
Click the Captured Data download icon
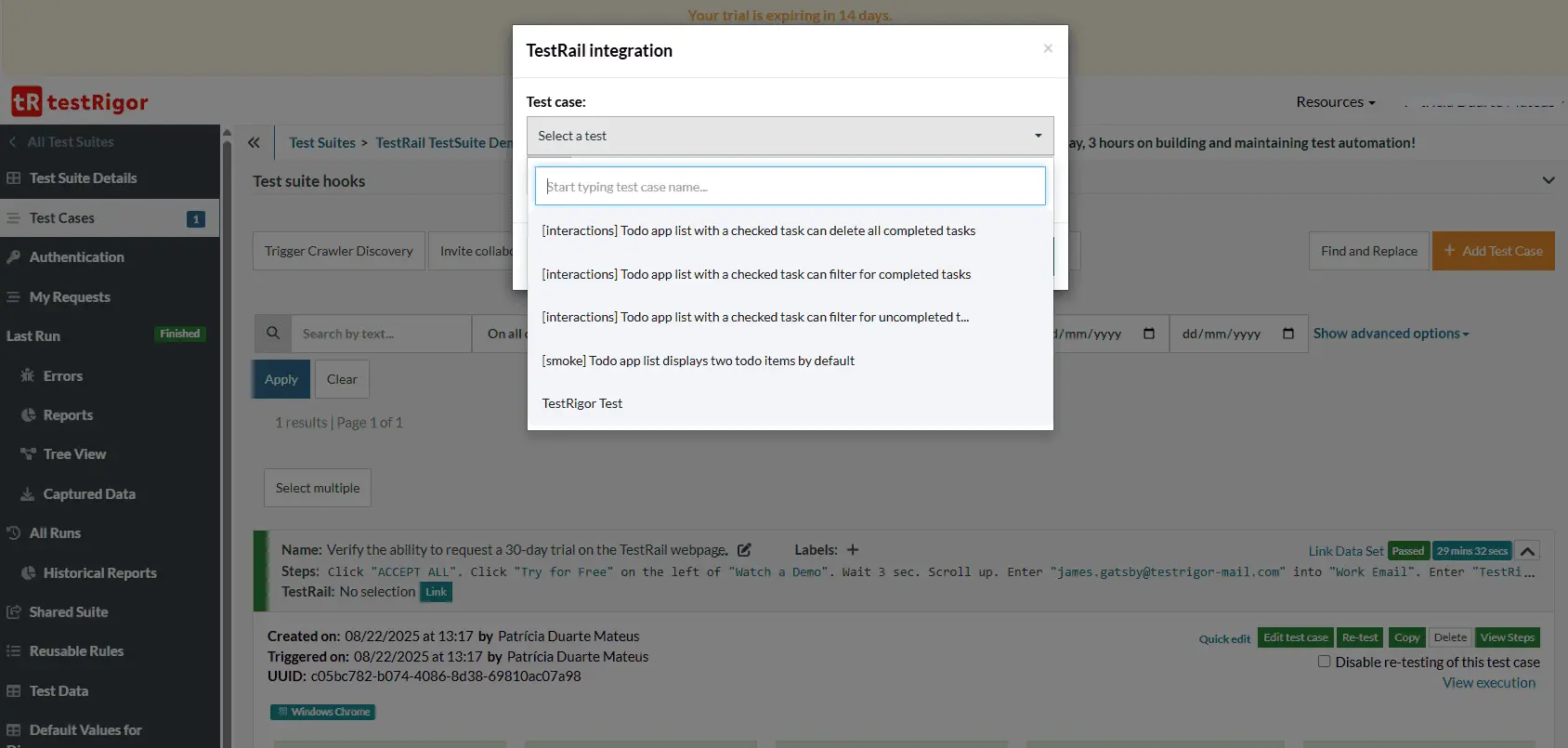click(28, 494)
